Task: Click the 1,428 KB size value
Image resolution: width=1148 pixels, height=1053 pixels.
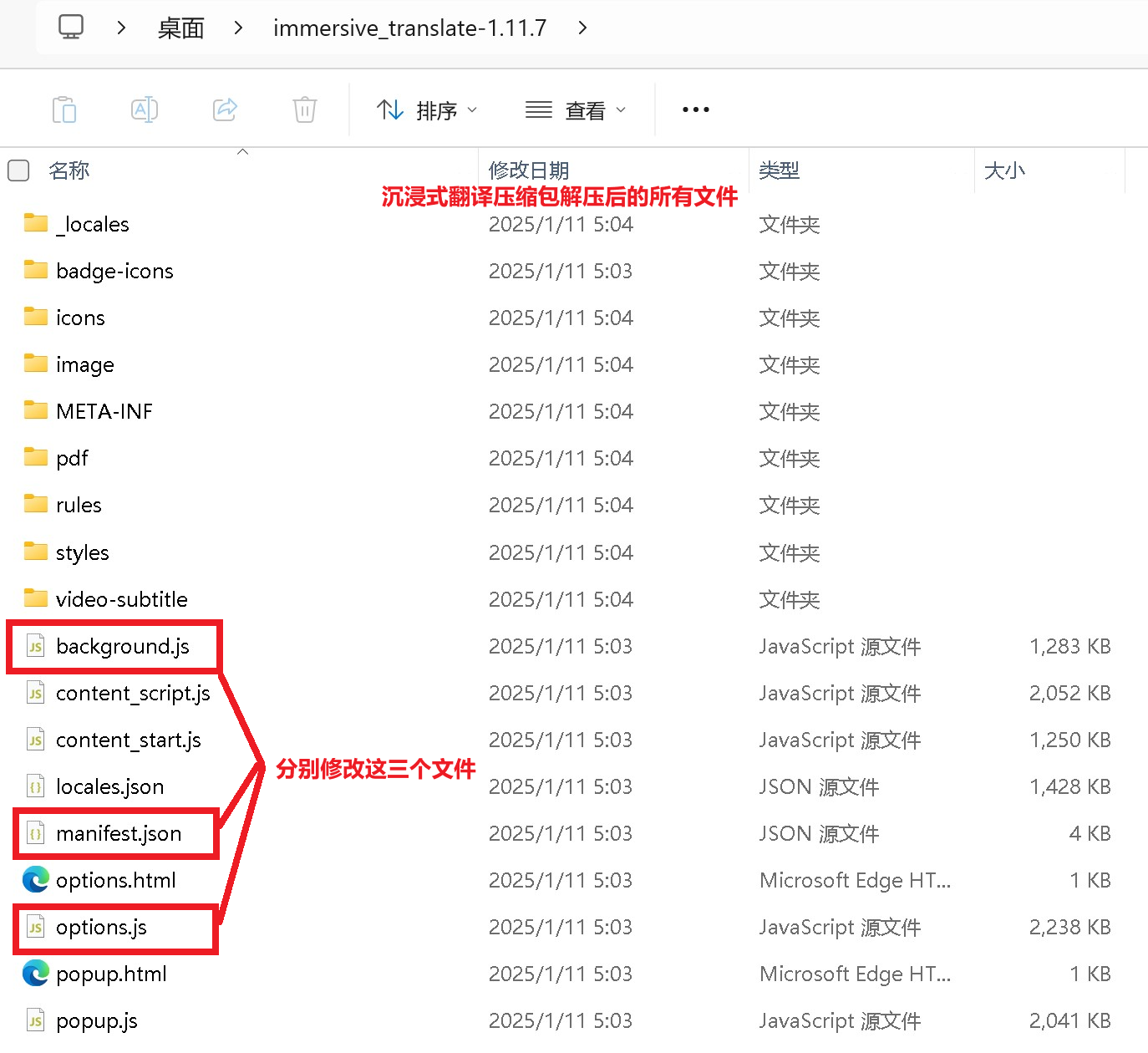Action: 1070,786
